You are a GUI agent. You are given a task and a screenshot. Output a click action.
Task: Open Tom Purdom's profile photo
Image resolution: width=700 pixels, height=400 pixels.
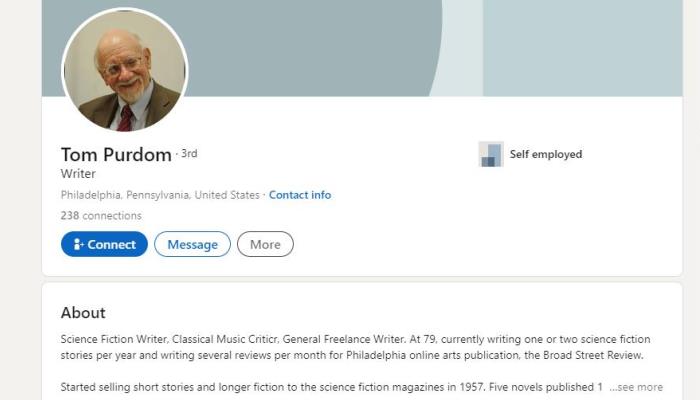click(125, 70)
